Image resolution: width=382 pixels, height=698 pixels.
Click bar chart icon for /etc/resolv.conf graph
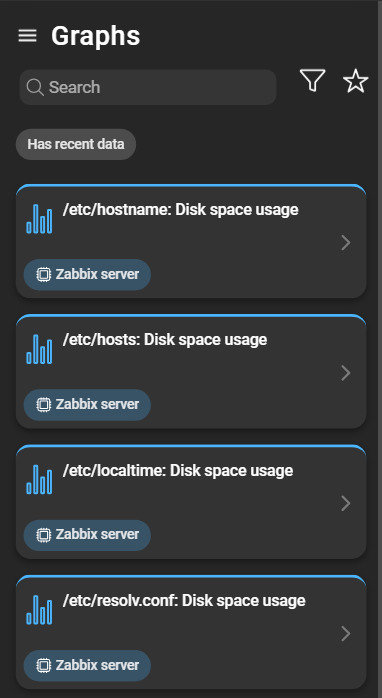coord(39,610)
